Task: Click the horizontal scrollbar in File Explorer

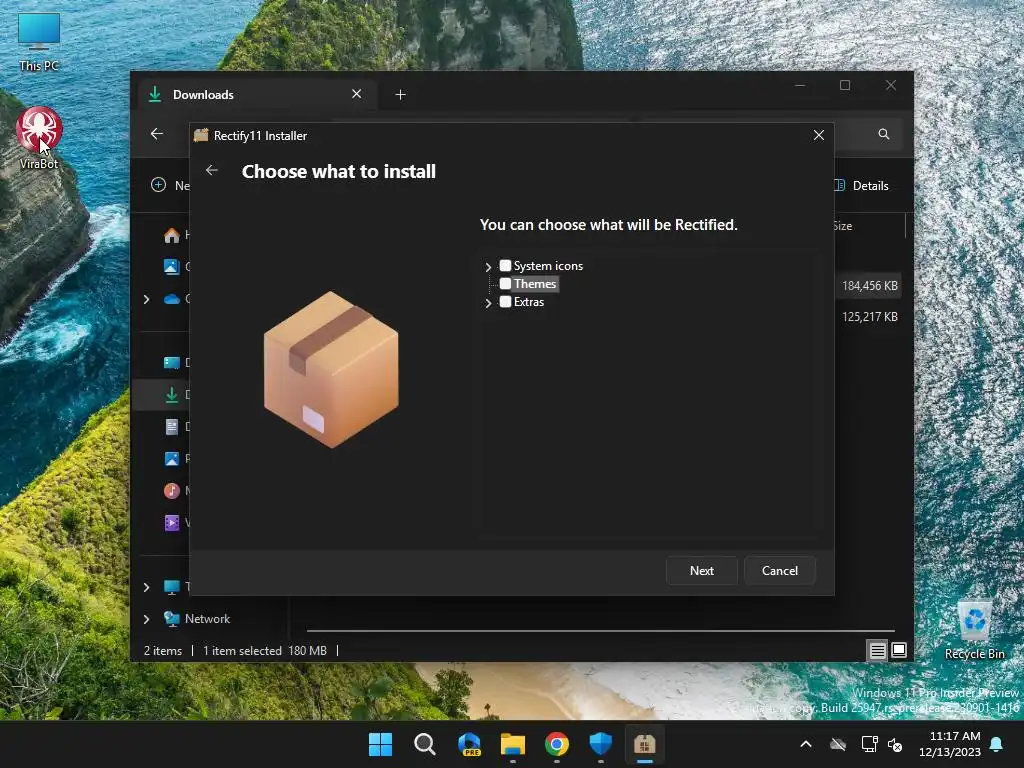Action: (601, 631)
